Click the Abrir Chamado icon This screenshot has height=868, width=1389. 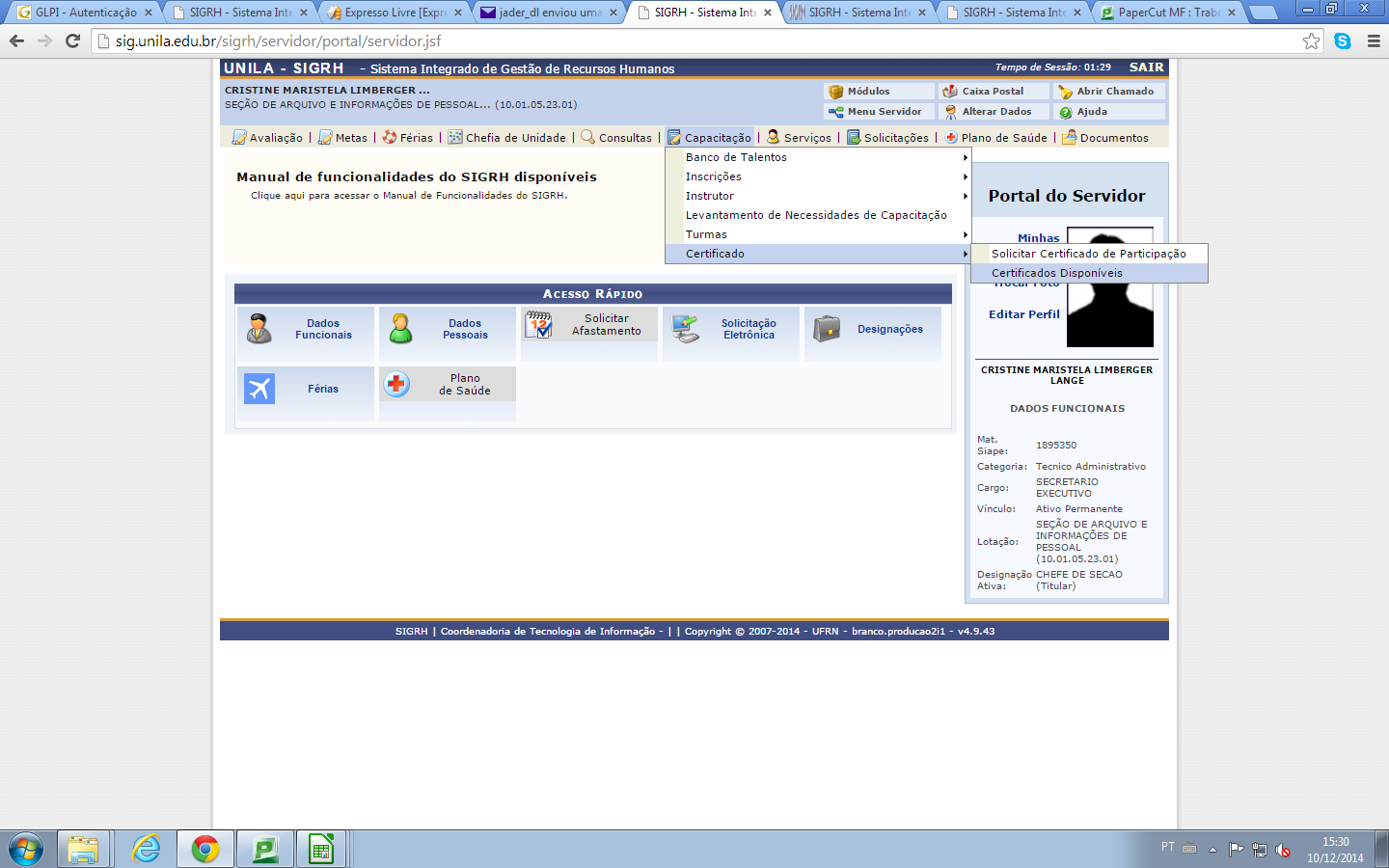coord(1065,92)
